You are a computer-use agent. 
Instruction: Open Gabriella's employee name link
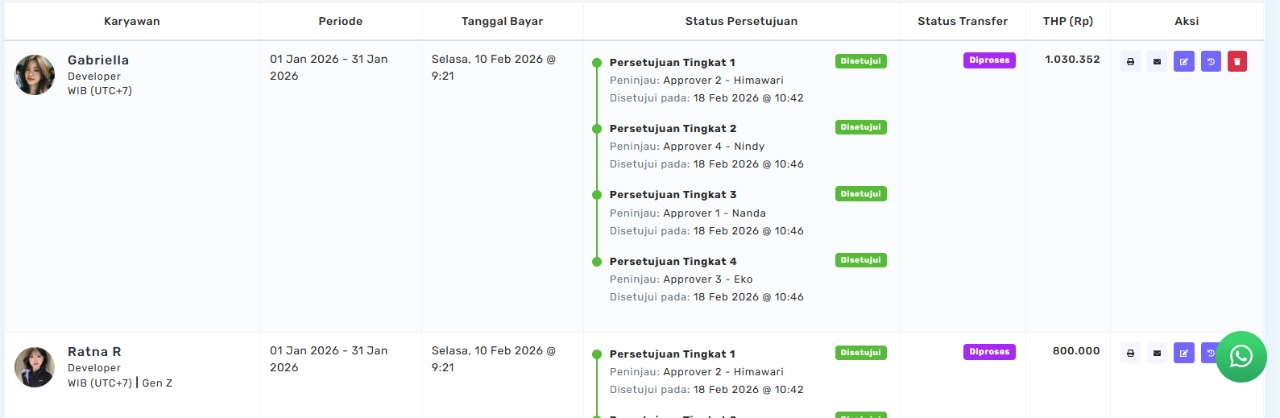point(98,60)
